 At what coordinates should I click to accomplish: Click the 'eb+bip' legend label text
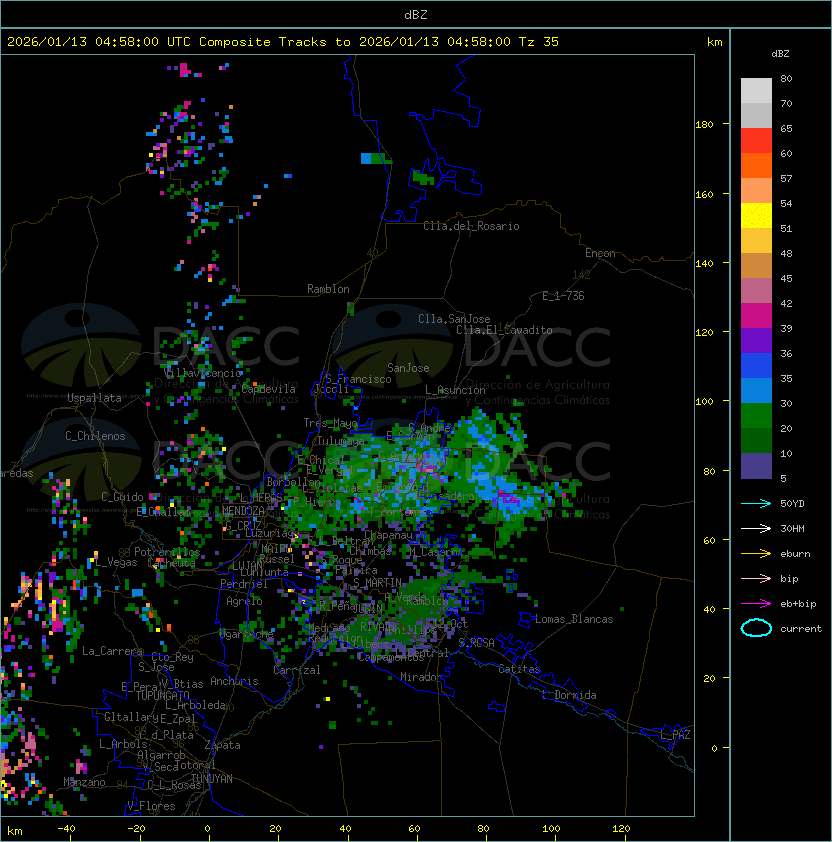click(x=798, y=604)
